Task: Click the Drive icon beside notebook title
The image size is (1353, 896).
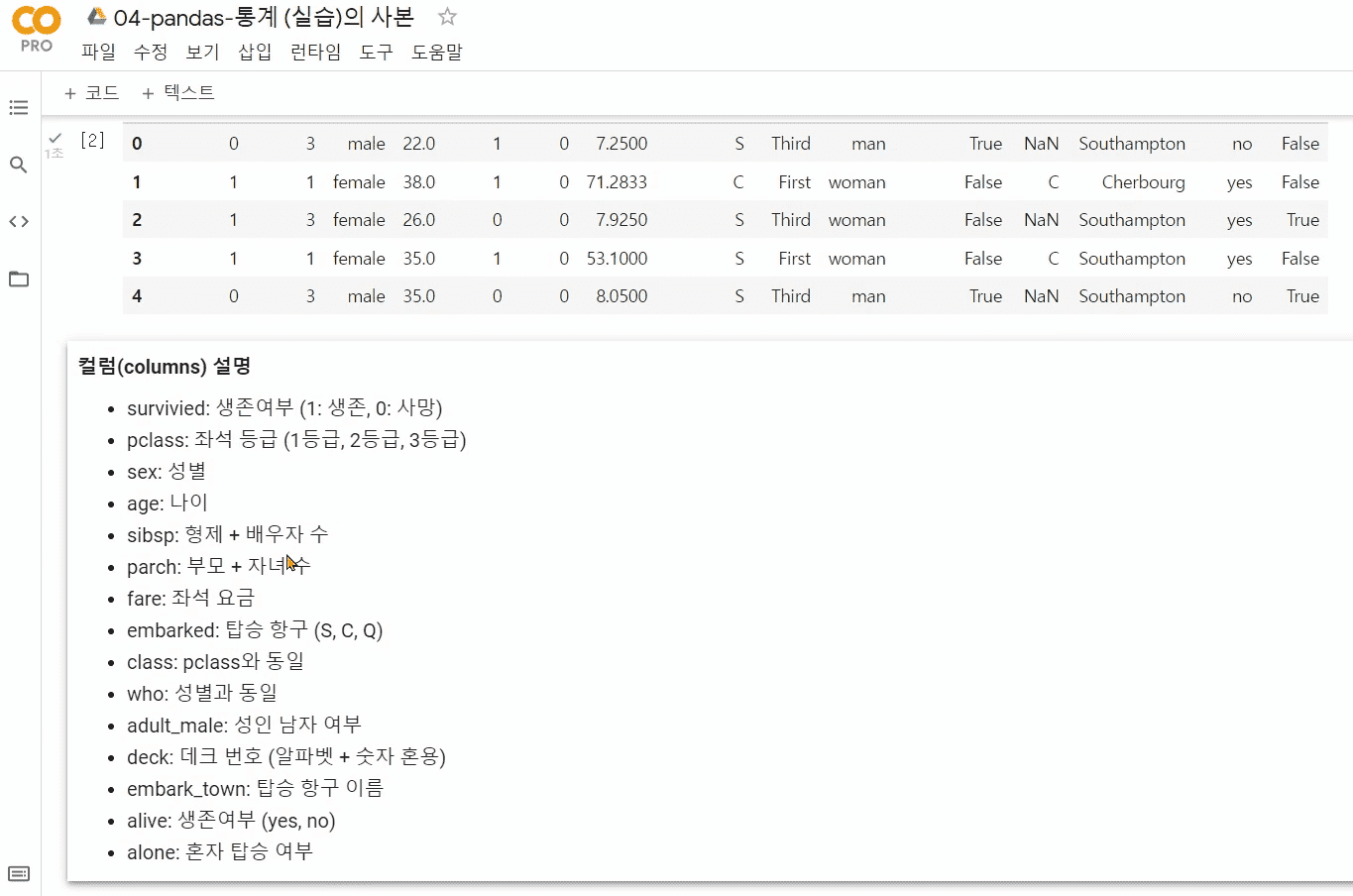Action: point(97,17)
